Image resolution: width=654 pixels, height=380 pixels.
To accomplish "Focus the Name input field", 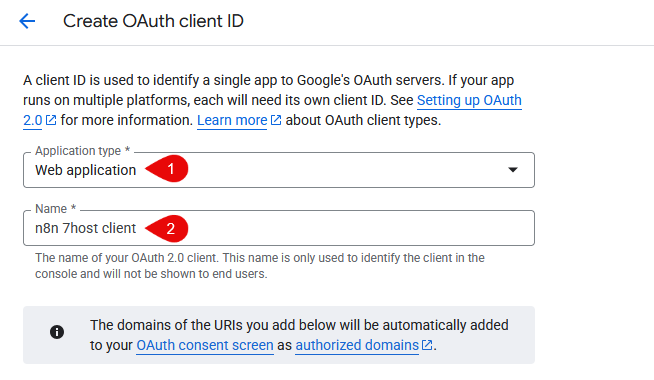I will 279,228.
